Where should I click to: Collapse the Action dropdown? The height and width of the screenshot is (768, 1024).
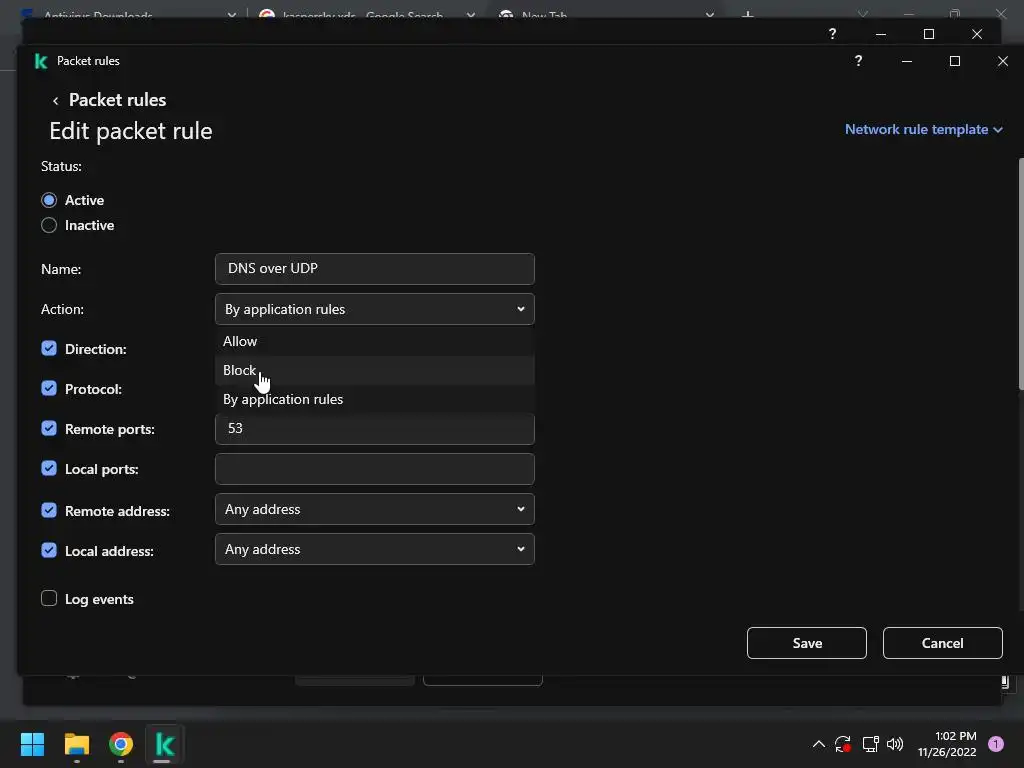pyautogui.click(x=375, y=309)
